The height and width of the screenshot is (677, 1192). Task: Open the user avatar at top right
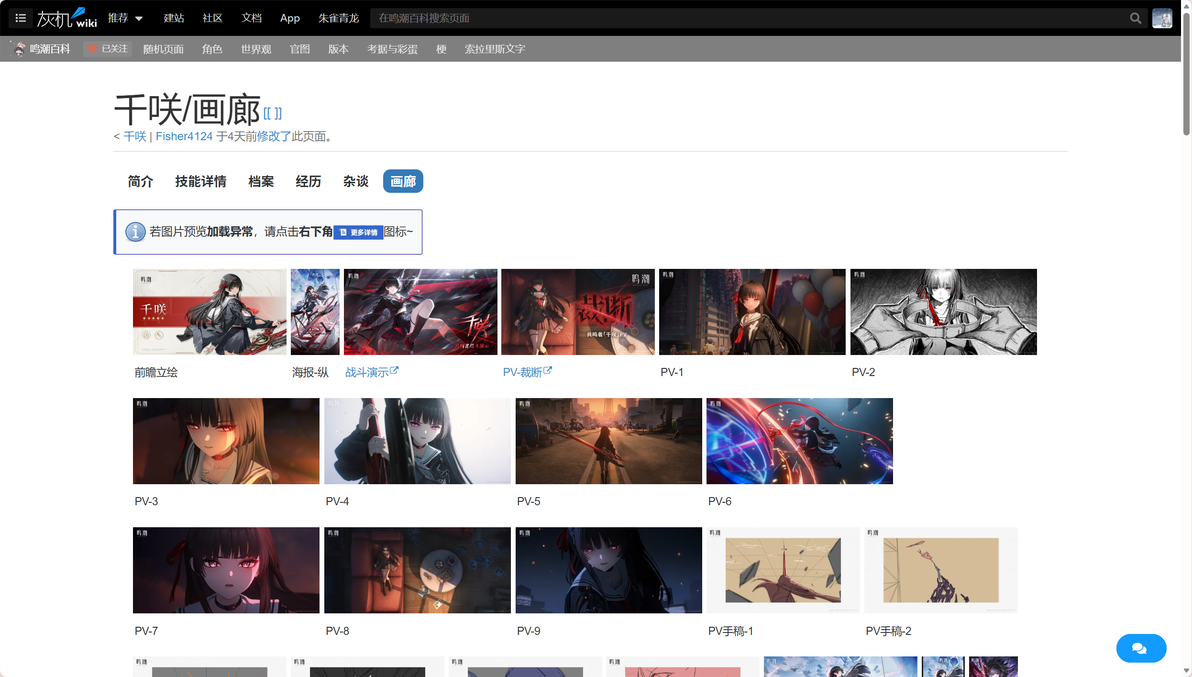pos(1162,18)
